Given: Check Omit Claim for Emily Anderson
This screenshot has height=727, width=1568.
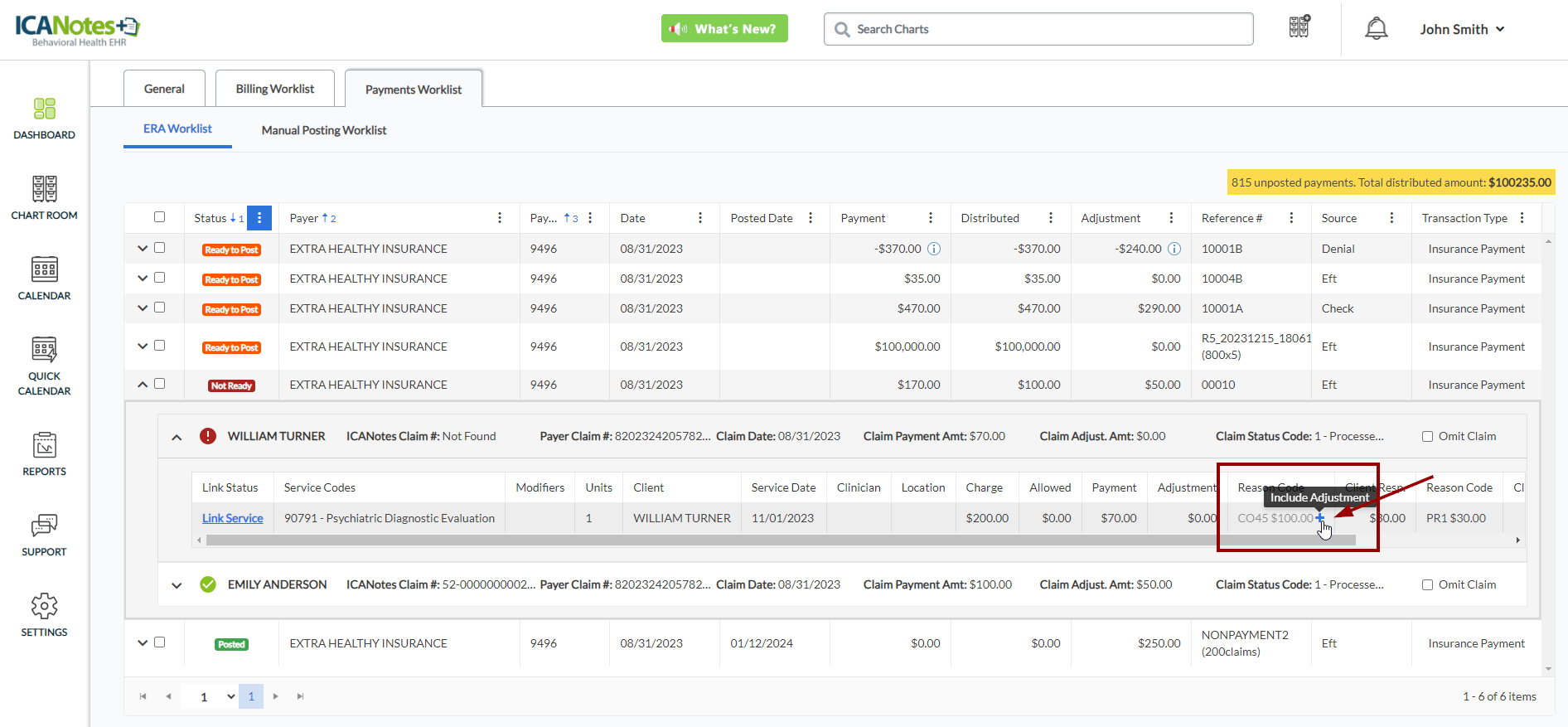Looking at the screenshot, I should pyautogui.click(x=1427, y=585).
